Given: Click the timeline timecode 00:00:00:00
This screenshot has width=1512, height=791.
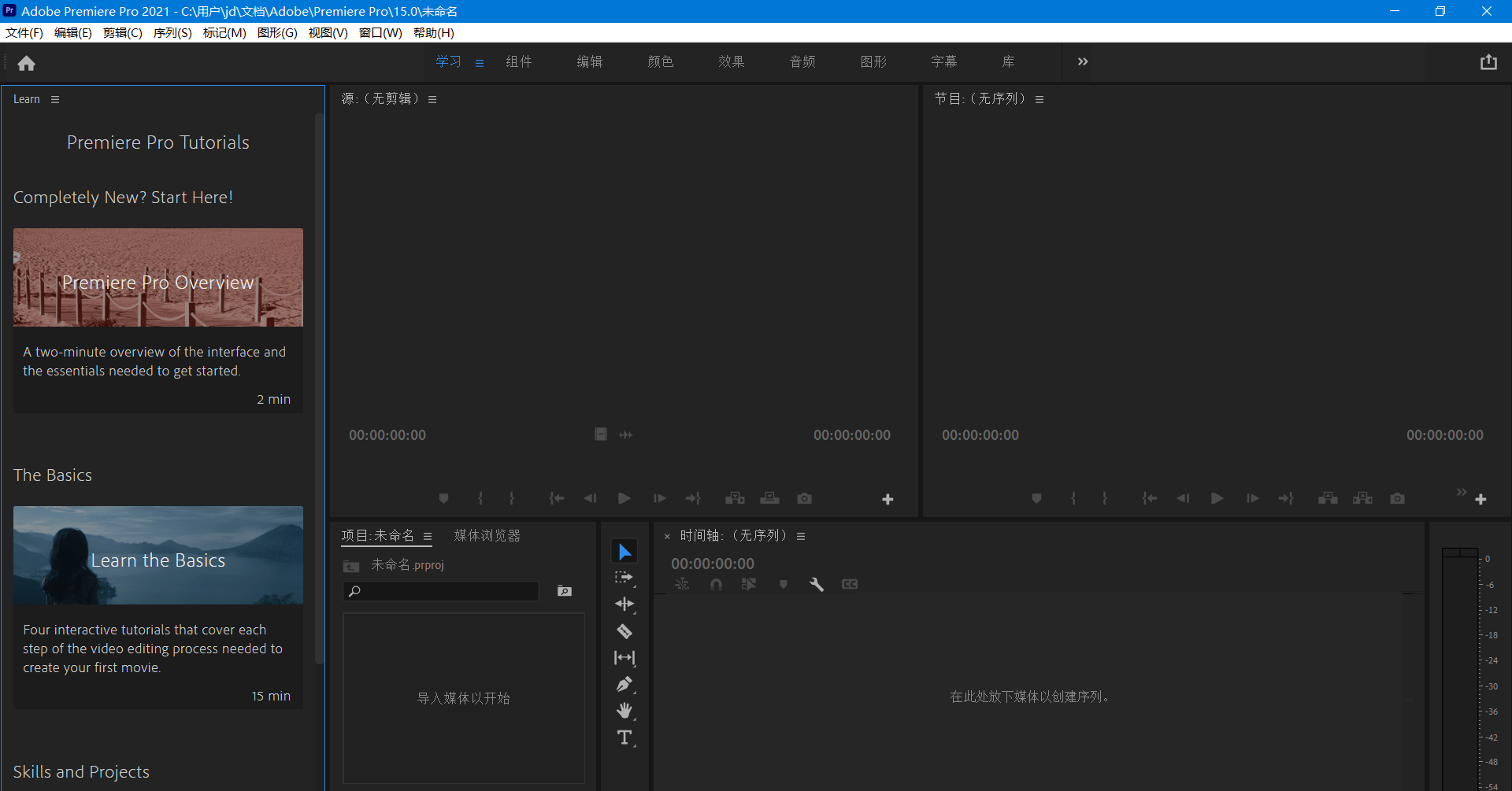Looking at the screenshot, I should point(713,564).
